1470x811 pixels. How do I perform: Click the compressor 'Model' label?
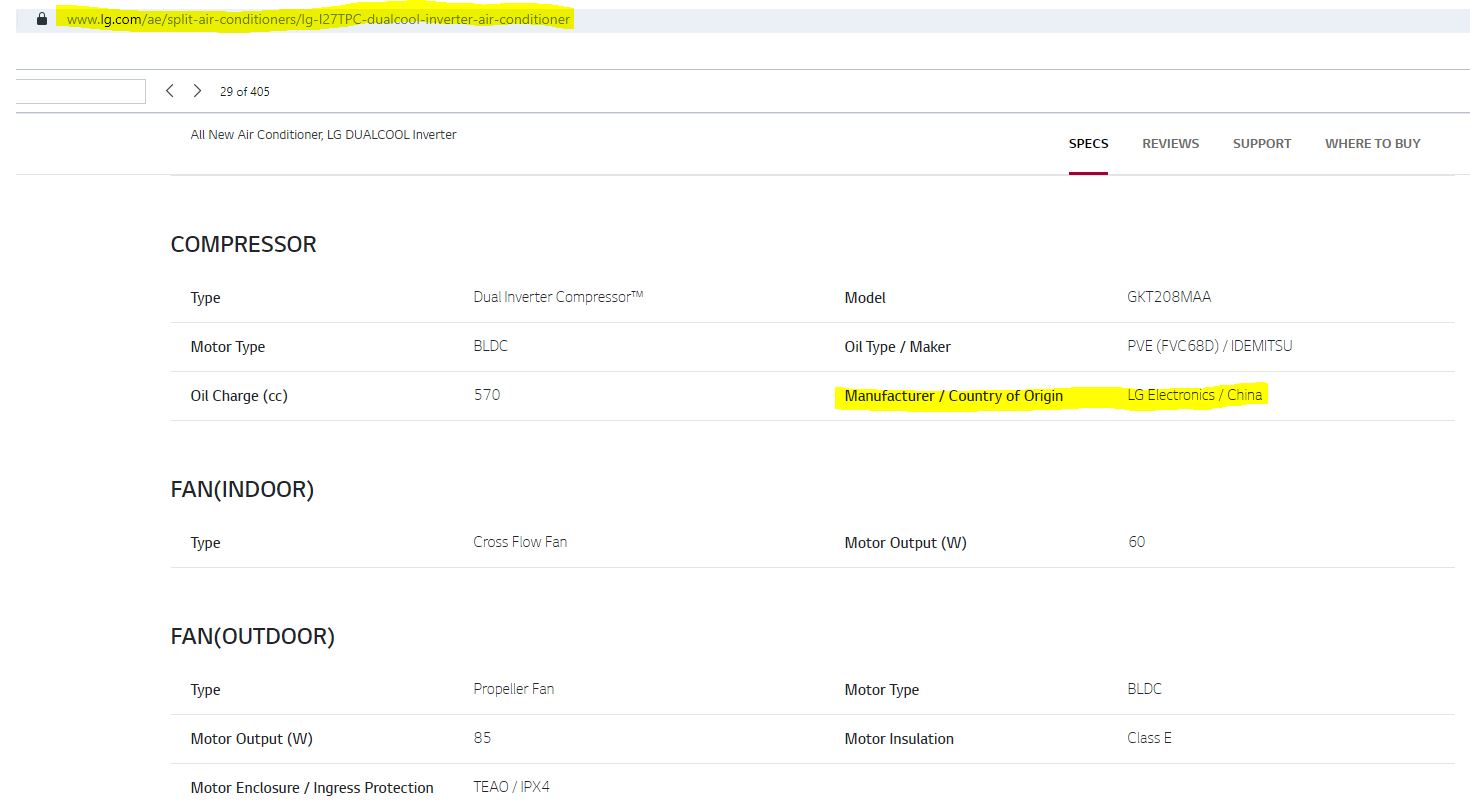tap(865, 298)
